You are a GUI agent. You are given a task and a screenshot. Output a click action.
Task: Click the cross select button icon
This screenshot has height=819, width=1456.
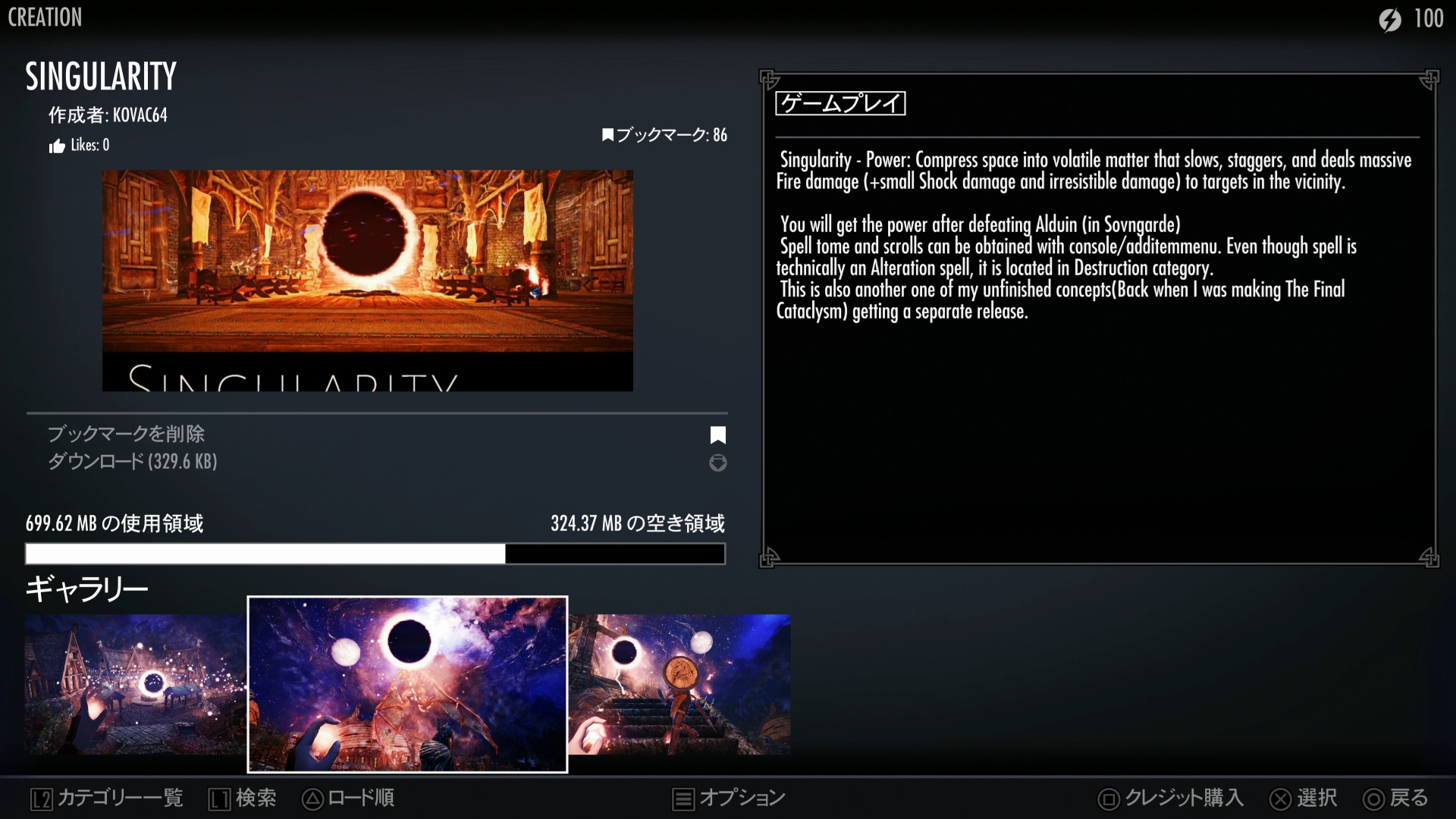(1280, 799)
